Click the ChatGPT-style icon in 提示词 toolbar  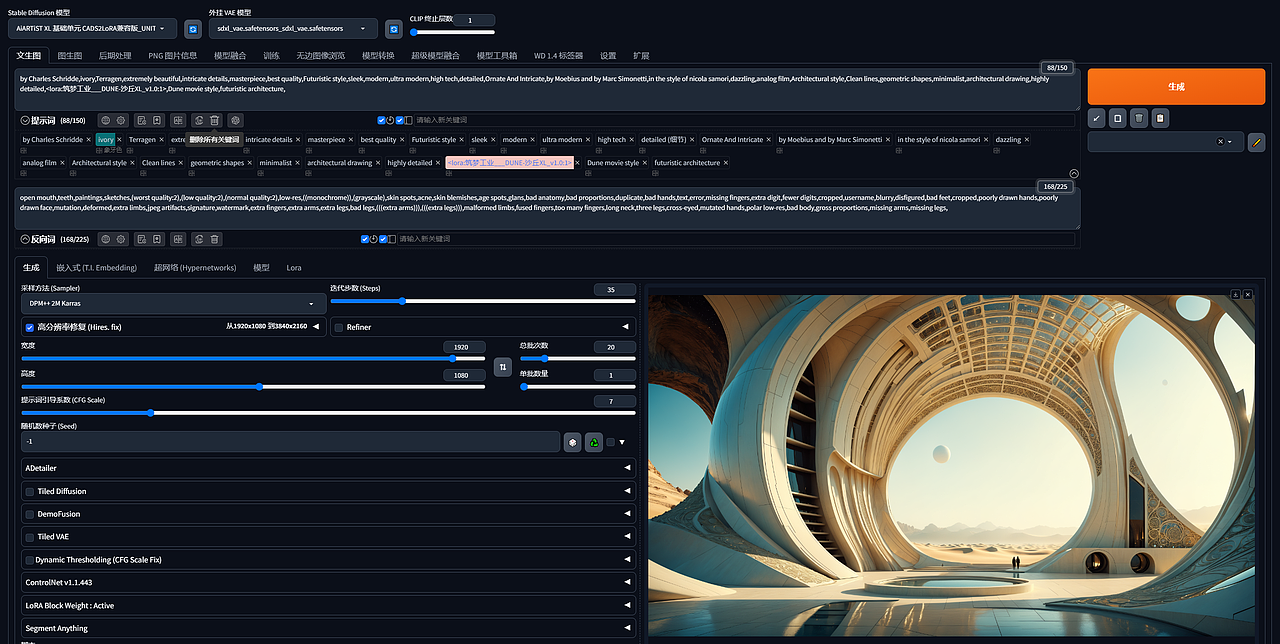click(235, 120)
